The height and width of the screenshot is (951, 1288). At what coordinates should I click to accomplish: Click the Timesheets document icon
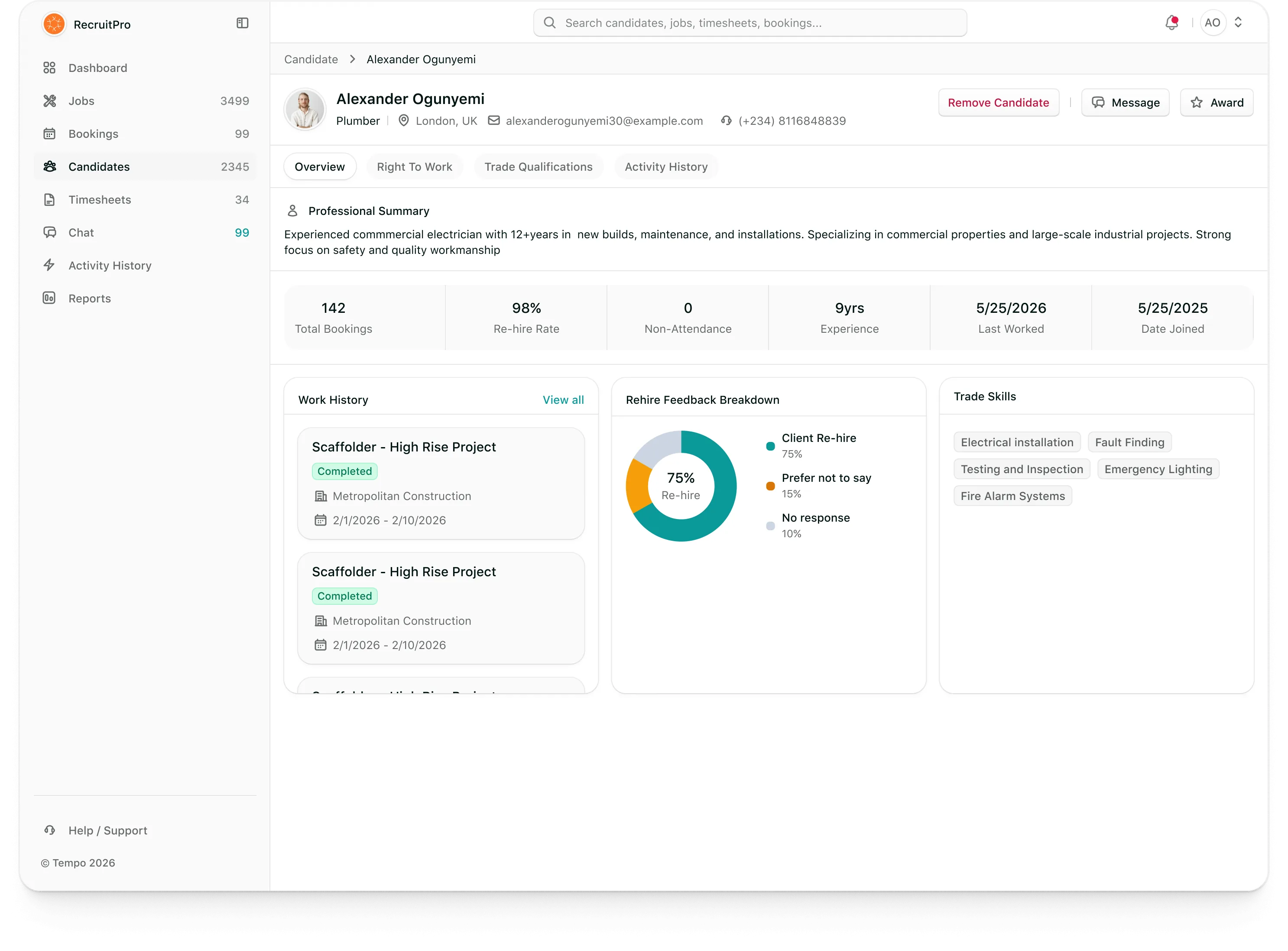[49, 199]
